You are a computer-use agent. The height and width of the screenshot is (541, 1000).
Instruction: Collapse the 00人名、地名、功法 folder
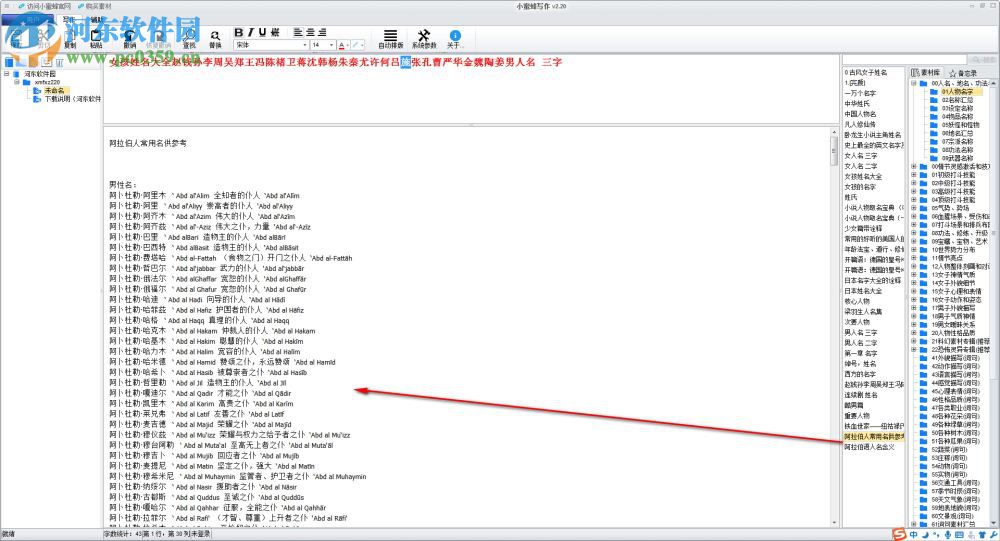pyautogui.click(x=913, y=84)
